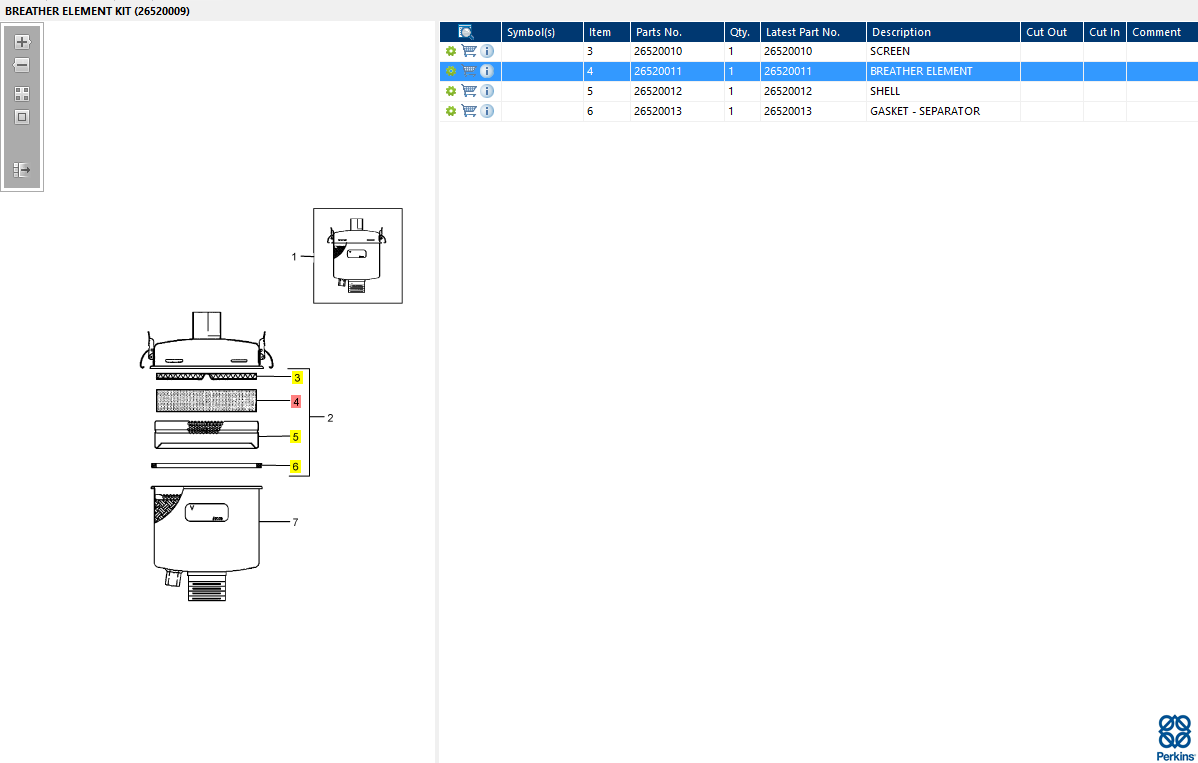Select parts number 26520011 cell
Image resolution: width=1198 pixels, height=763 pixels.
coord(677,71)
